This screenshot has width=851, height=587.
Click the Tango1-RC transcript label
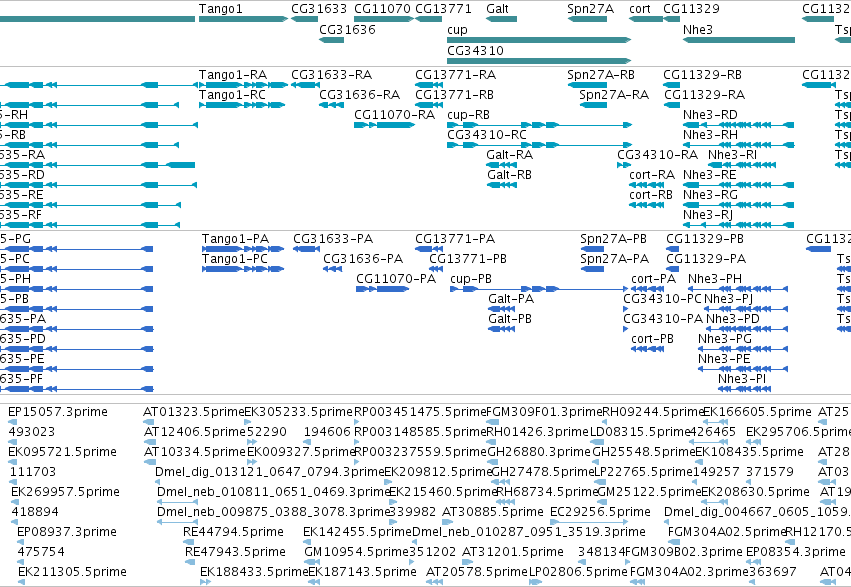[x=232, y=94]
